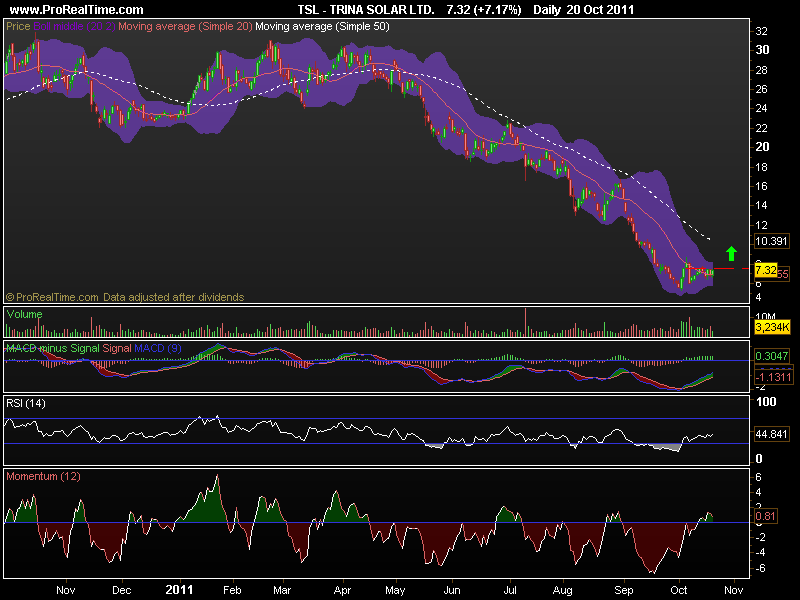Screen dimensions: 800x600
Task: Click the Sep label on time axis
Action: 623,590
